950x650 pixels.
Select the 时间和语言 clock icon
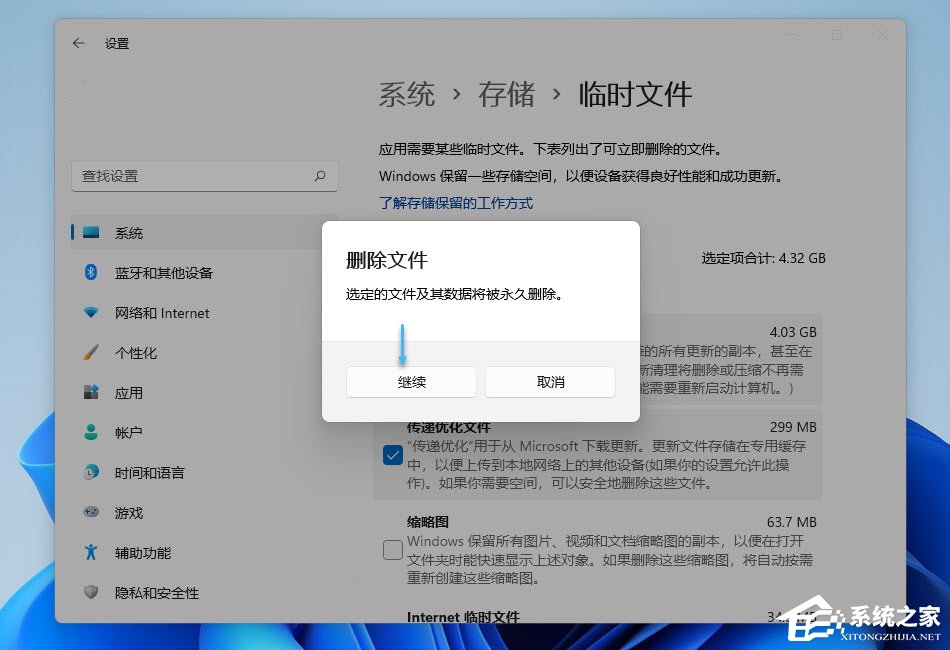click(x=93, y=472)
